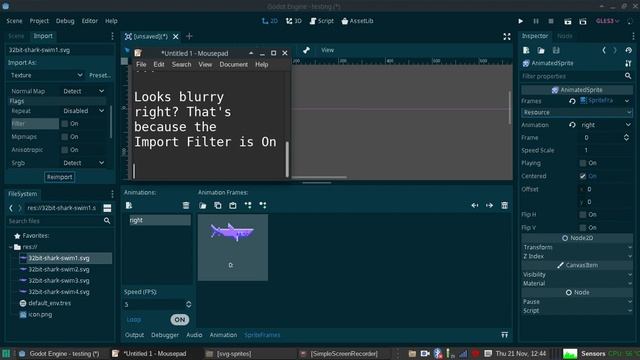Toggle the FileSystem split view mode icon
Viewport: 640px width, 360px height.
[107, 208]
